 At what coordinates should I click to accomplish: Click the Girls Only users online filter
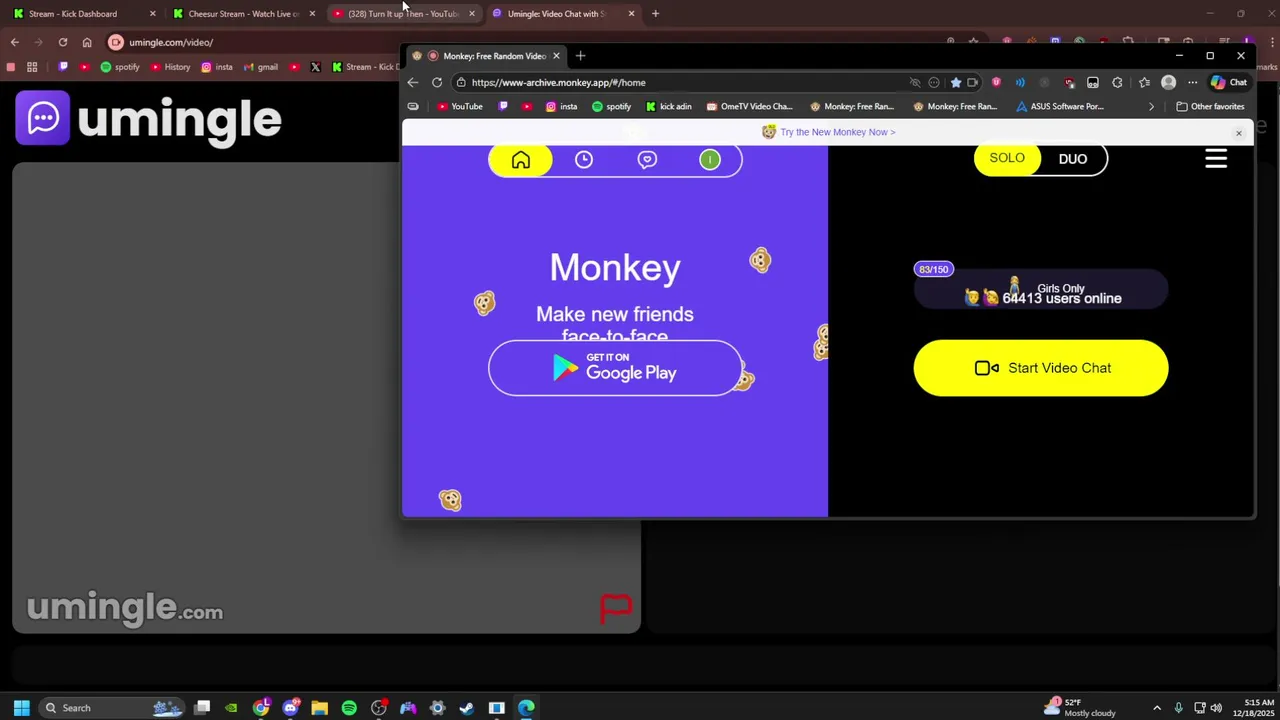pyautogui.click(x=1041, y=291)
